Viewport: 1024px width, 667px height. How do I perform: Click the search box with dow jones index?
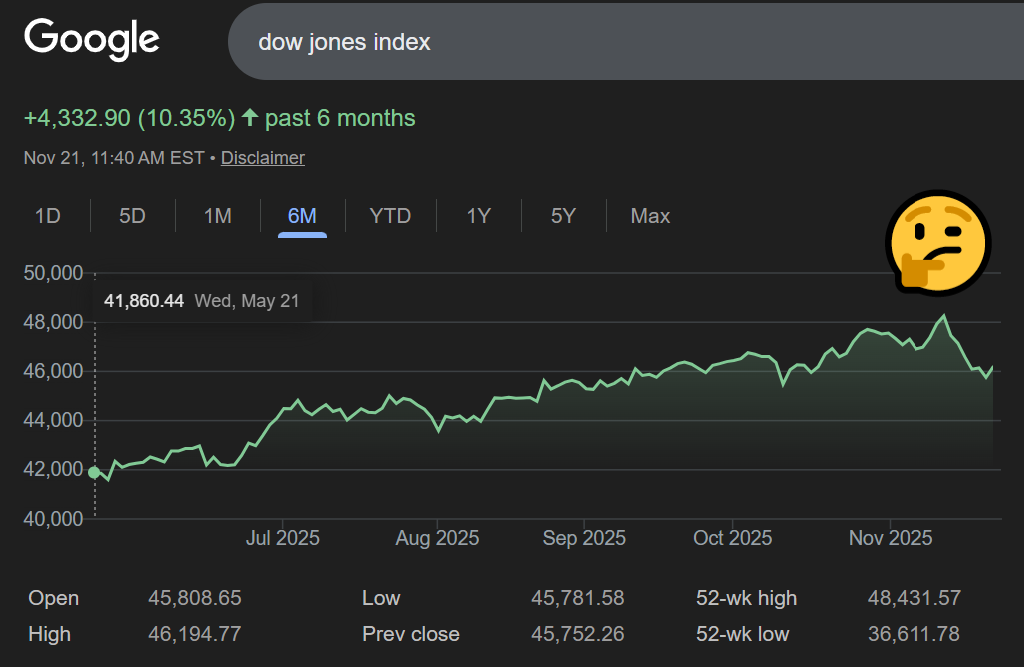pyautogui.click(x=626, y=42)
